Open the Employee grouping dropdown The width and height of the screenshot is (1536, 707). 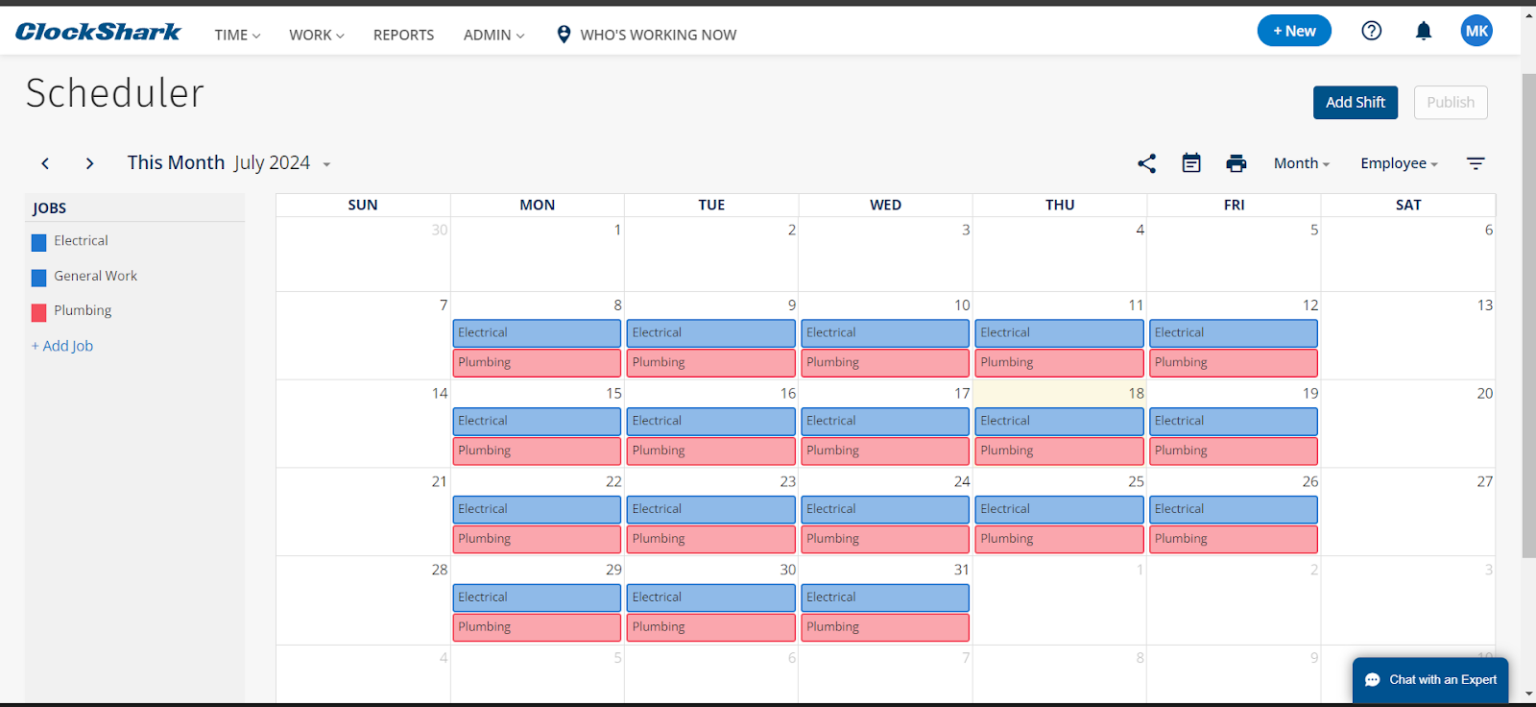point(1397,163)
